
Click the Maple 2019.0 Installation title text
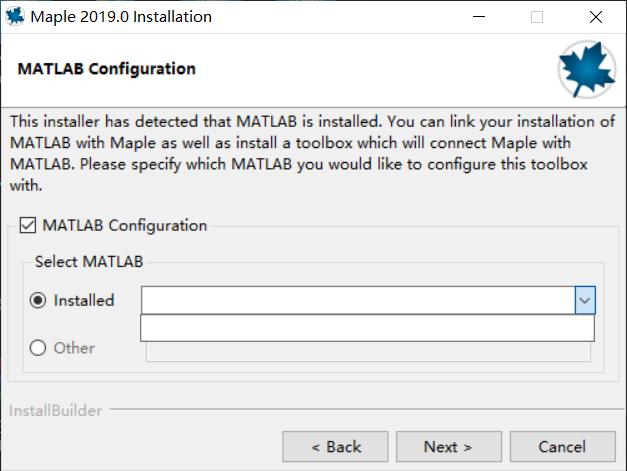pos(121,17)
